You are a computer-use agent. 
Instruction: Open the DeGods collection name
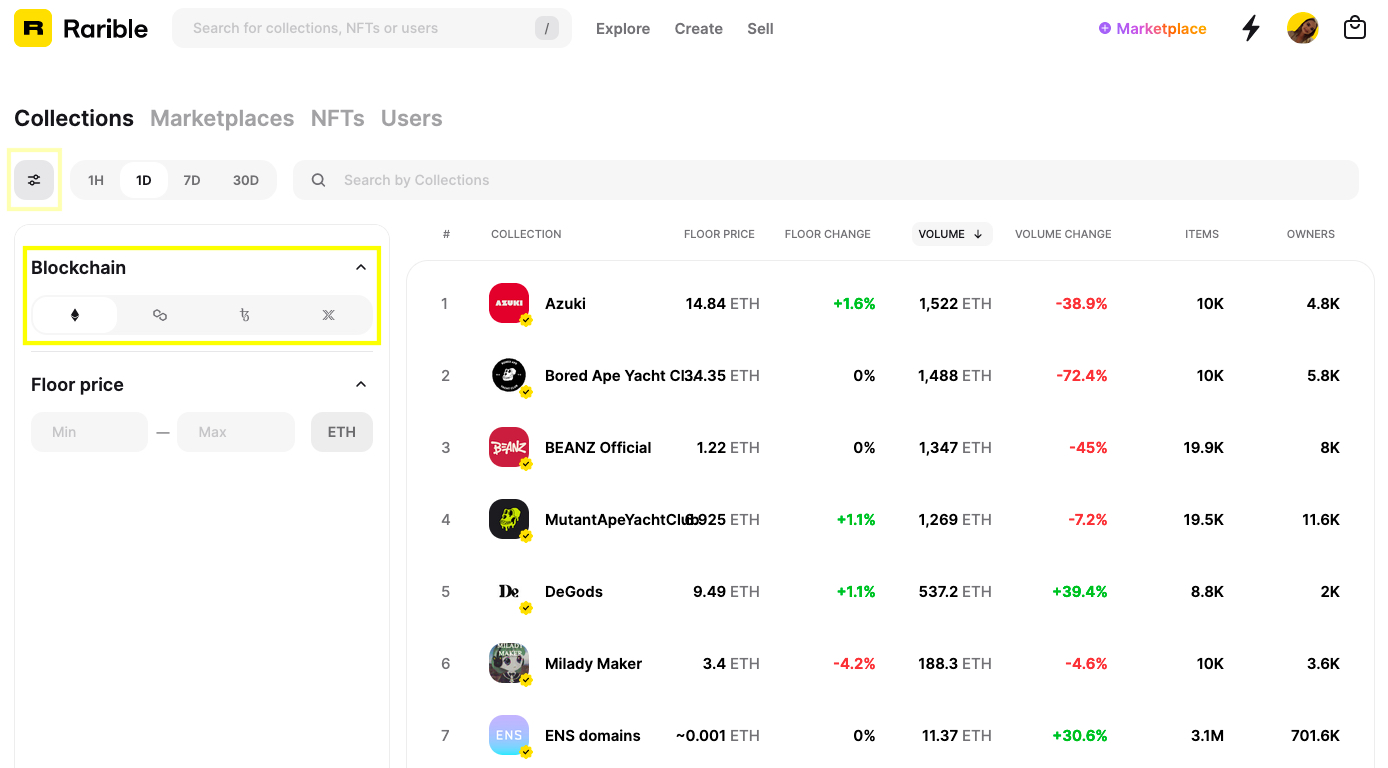[574, 591]
